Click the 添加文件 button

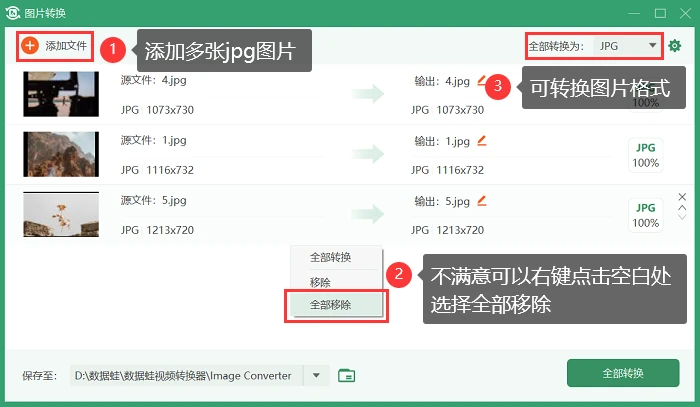pyautogui.click(x=55, y=46)
